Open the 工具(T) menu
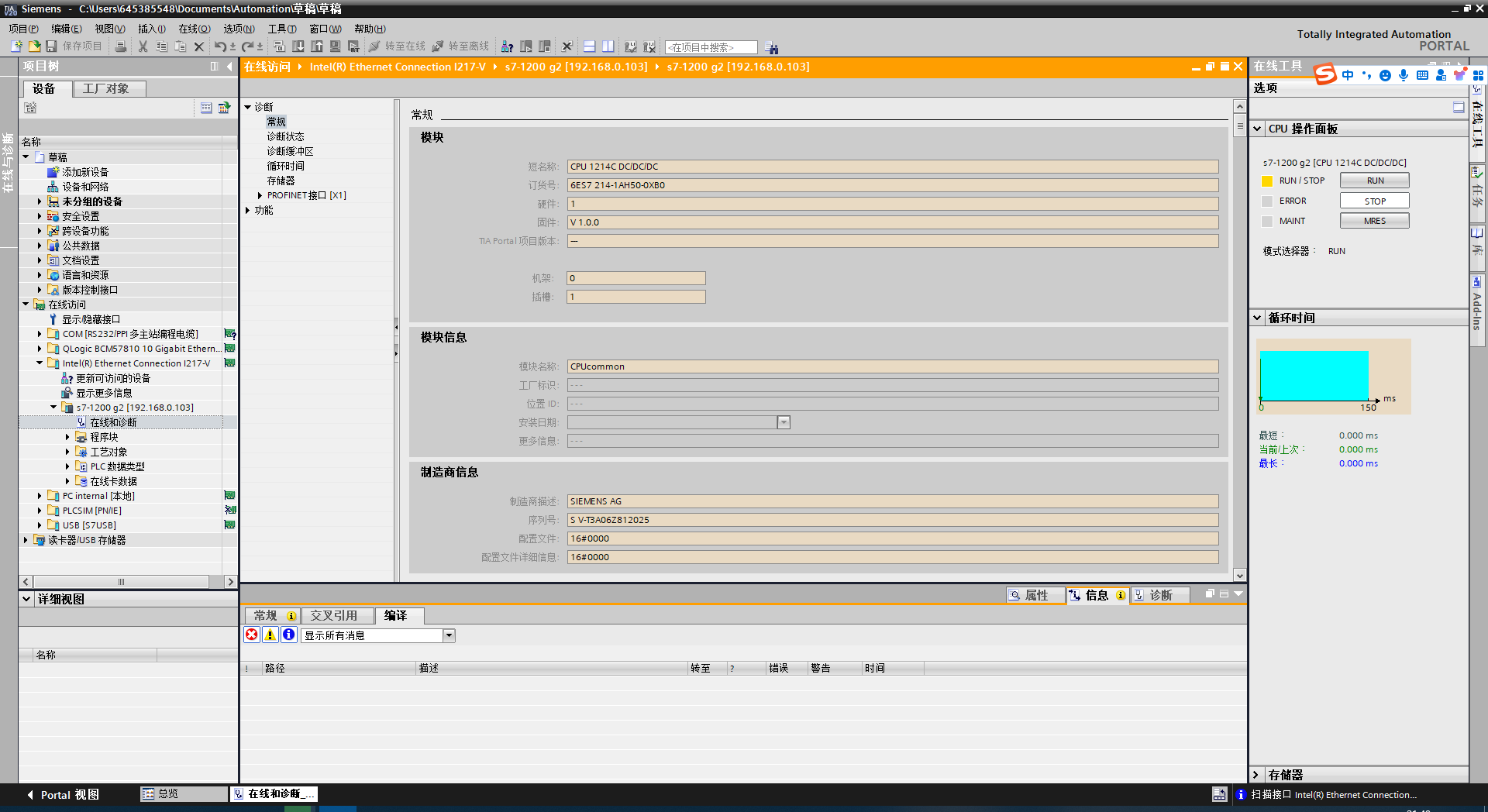This screenshot has height=812, width=1488. pos(282,29)
